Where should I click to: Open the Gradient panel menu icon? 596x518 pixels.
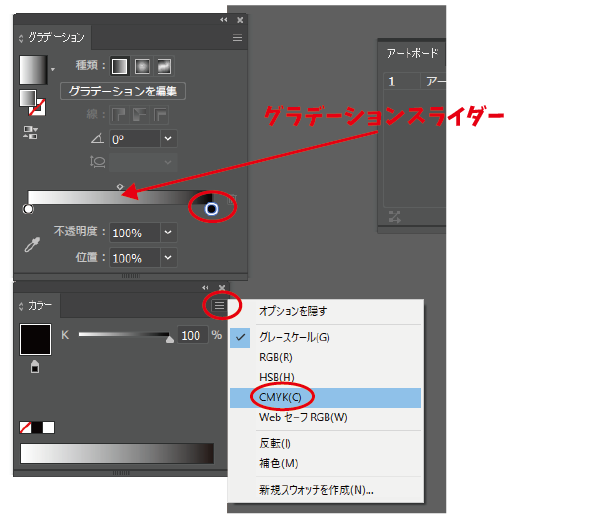pyautogui.click(x=237, y=38)
